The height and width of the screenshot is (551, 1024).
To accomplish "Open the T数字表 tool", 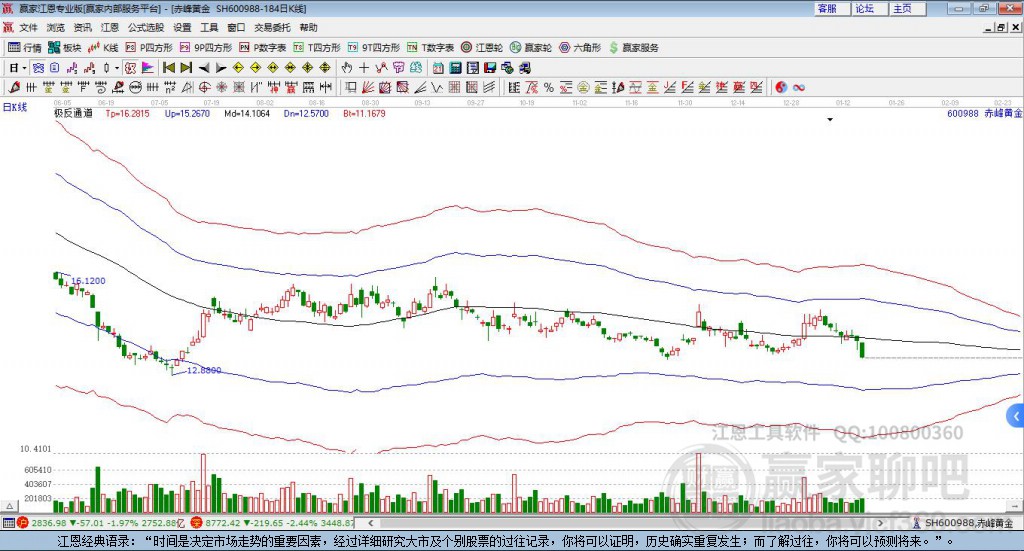I will coord(430,48).
